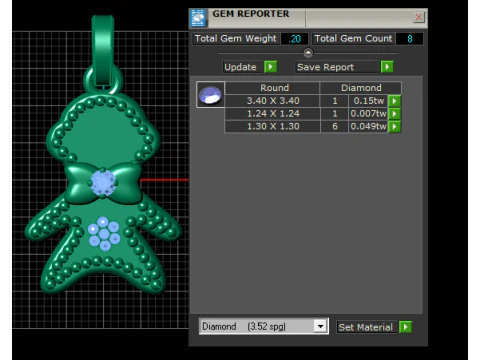Click the Set Material button label

pyautogui.click(x=367, y=327)
